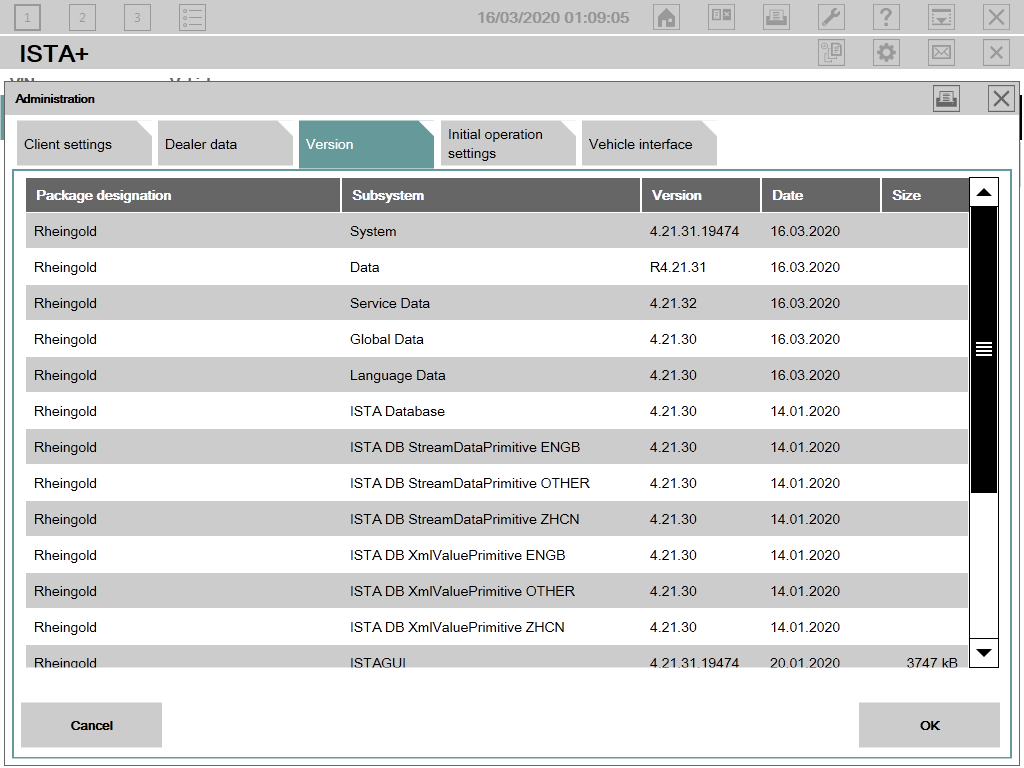Click the Date column header

[x=821, y=195]
